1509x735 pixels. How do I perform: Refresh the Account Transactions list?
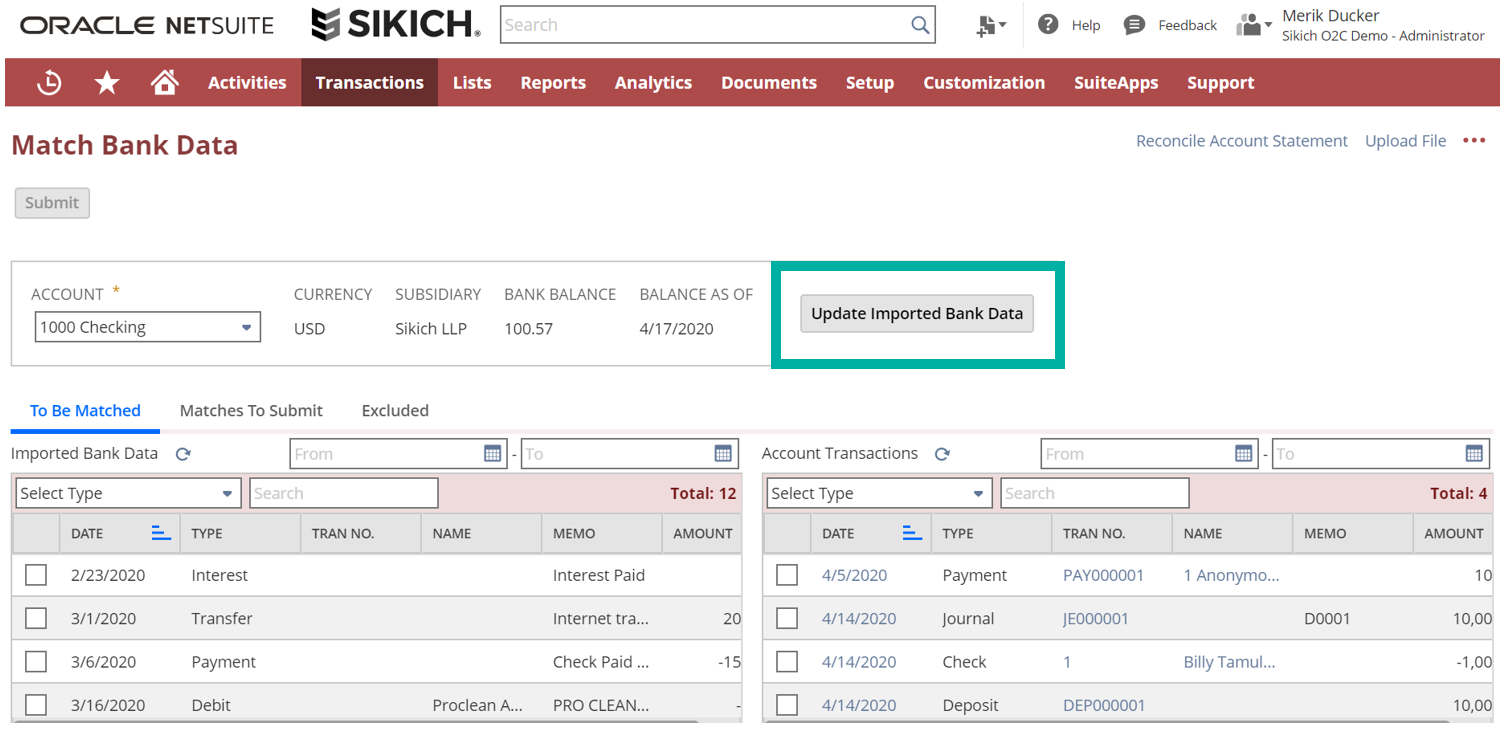pos(942,454)
